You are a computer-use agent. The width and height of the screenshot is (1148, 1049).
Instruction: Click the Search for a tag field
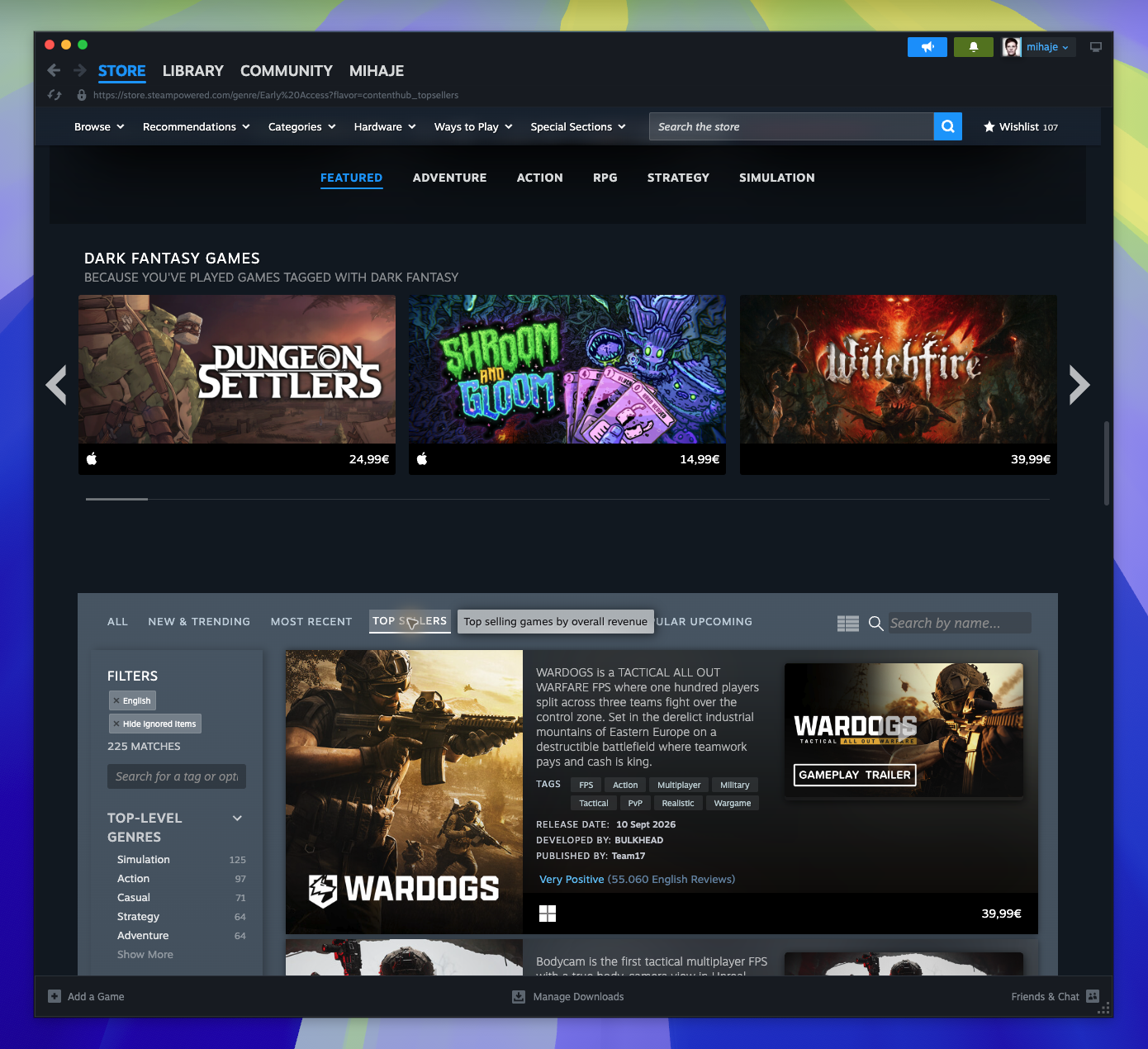(x=177, y=776)
